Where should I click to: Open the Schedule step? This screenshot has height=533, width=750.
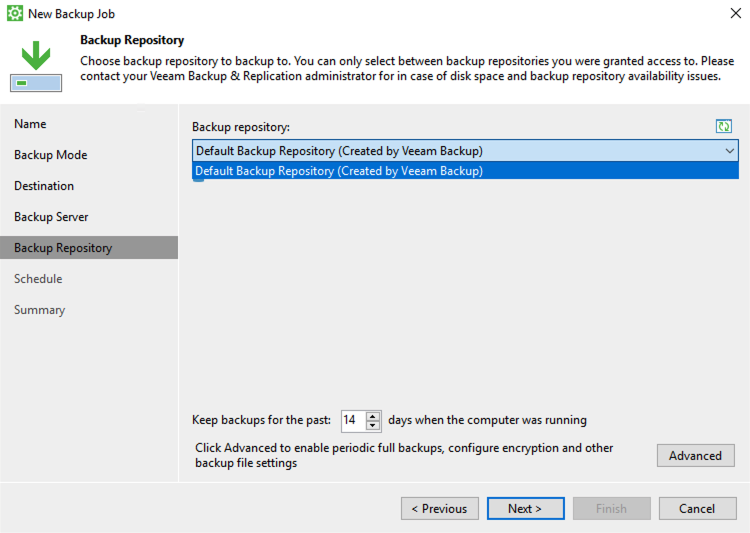pyautogui.click(x=38, y=278)
